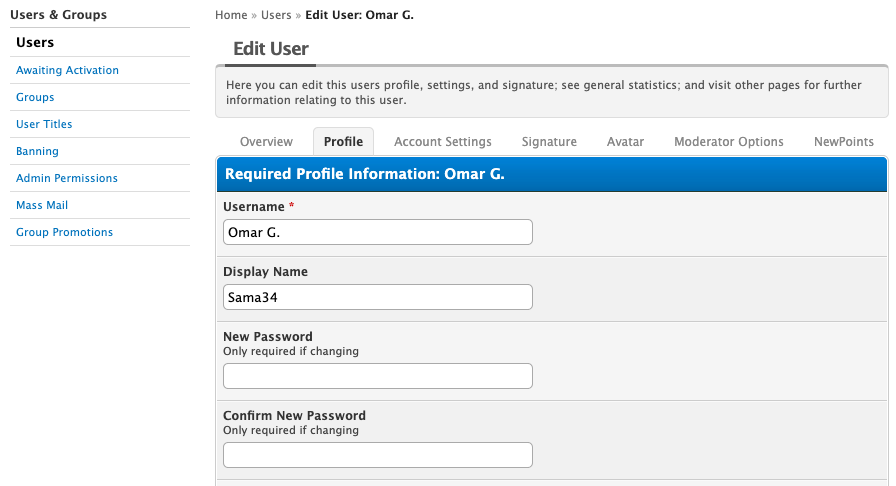Image resolution: width=896 pixels, height=486 pixels.
Task: Go to the Moderator Options tab
Action: 728,142
